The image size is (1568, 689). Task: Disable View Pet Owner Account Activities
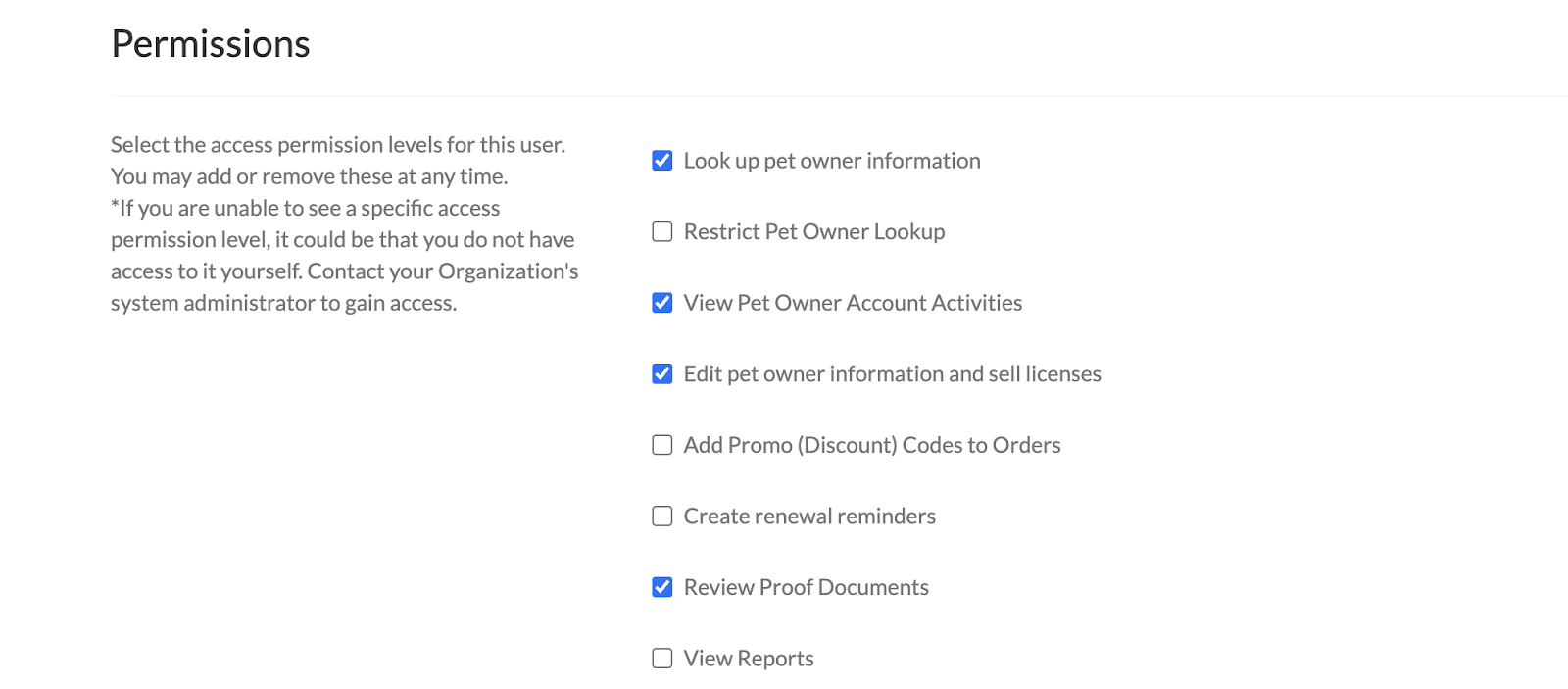tap(661, 302)
